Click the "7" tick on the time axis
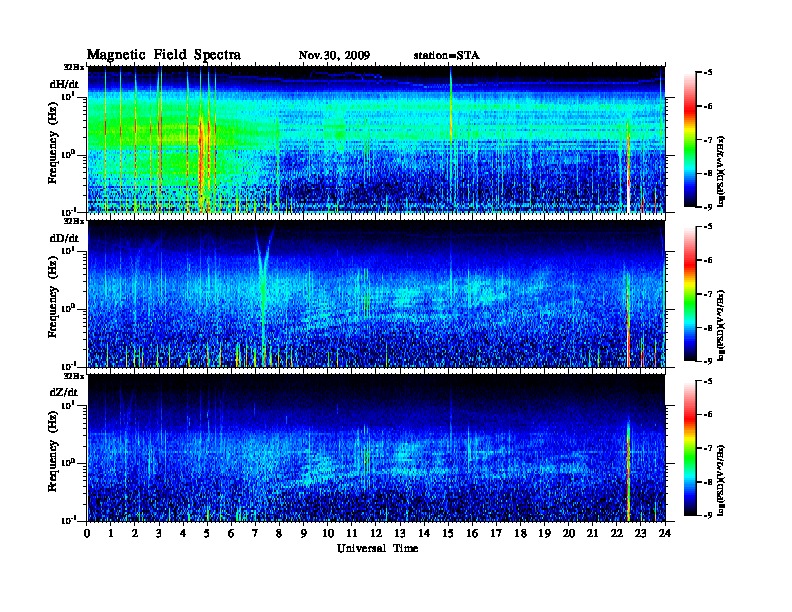 tap(256, 534)
